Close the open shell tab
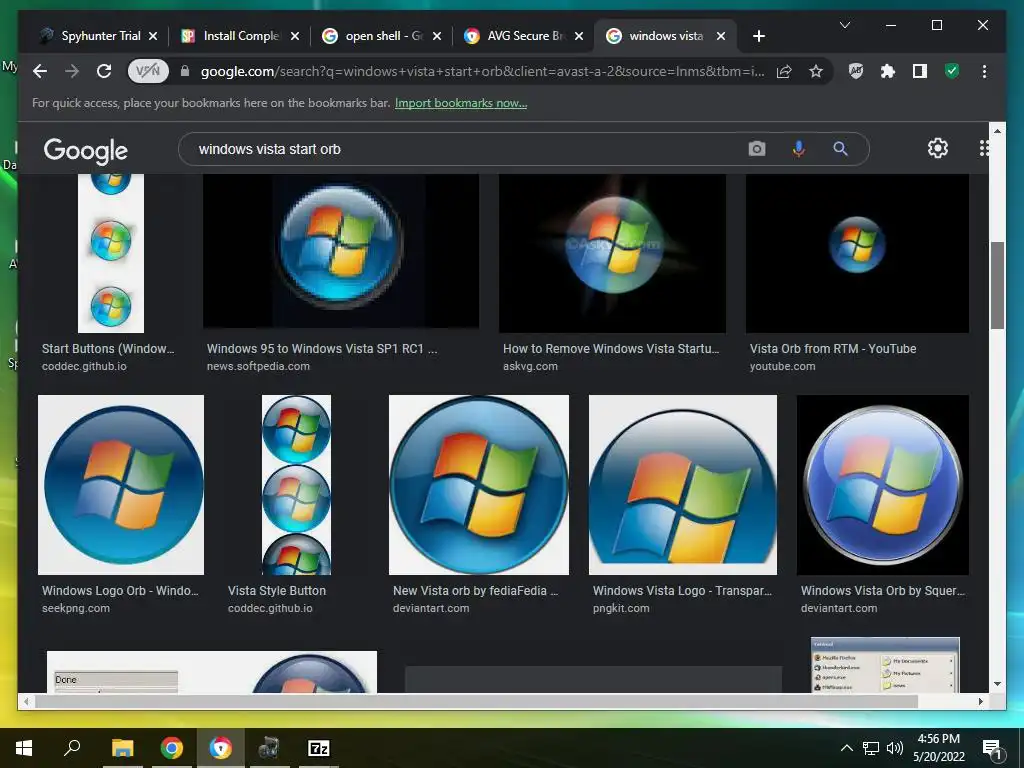 pyautogui.click(x=437, y=37)
